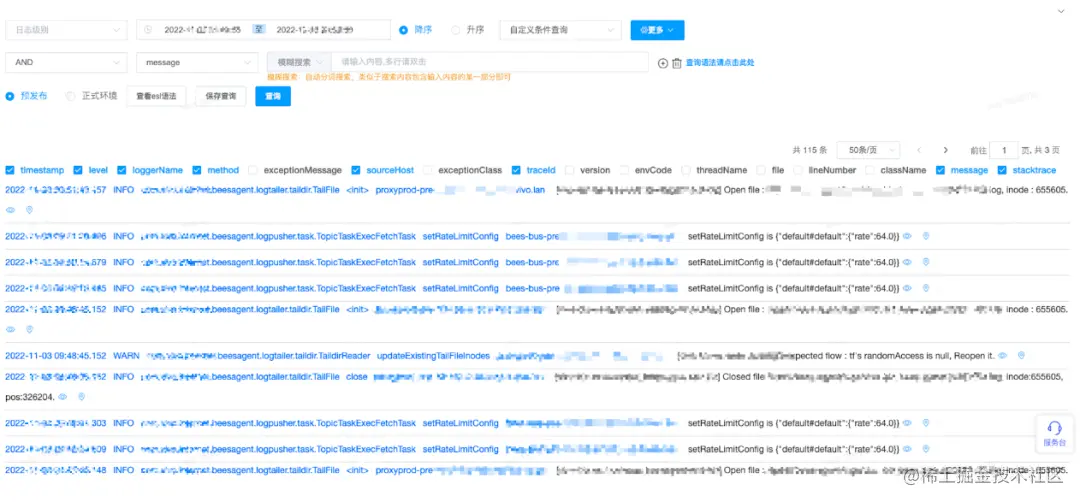Viewport: 1080px width, 502px height.
Task: Click the trash icon to delete condition
Action: pos(676,63)
